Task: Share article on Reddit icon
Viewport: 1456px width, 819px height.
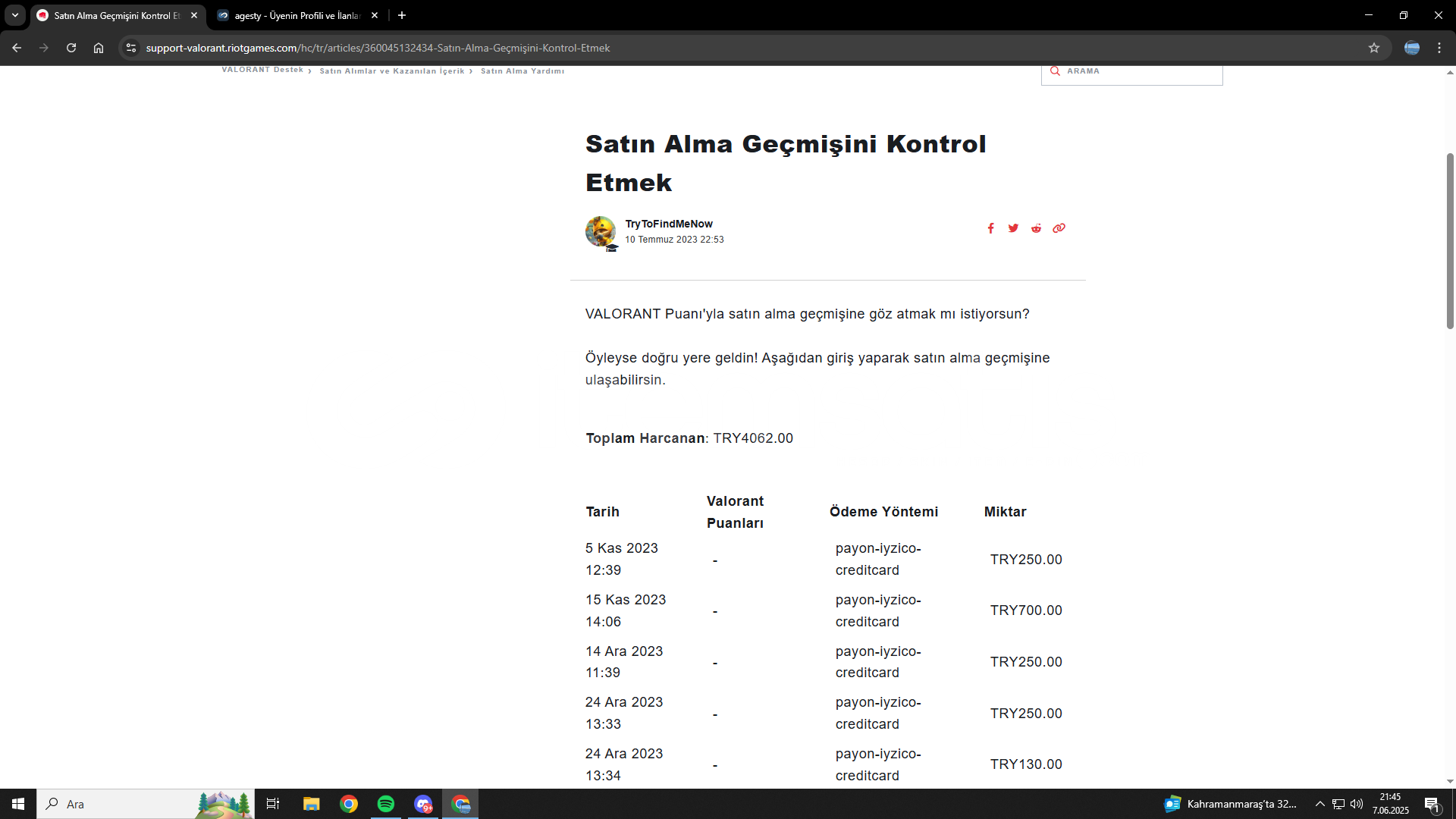Action: click(1036, 228)
